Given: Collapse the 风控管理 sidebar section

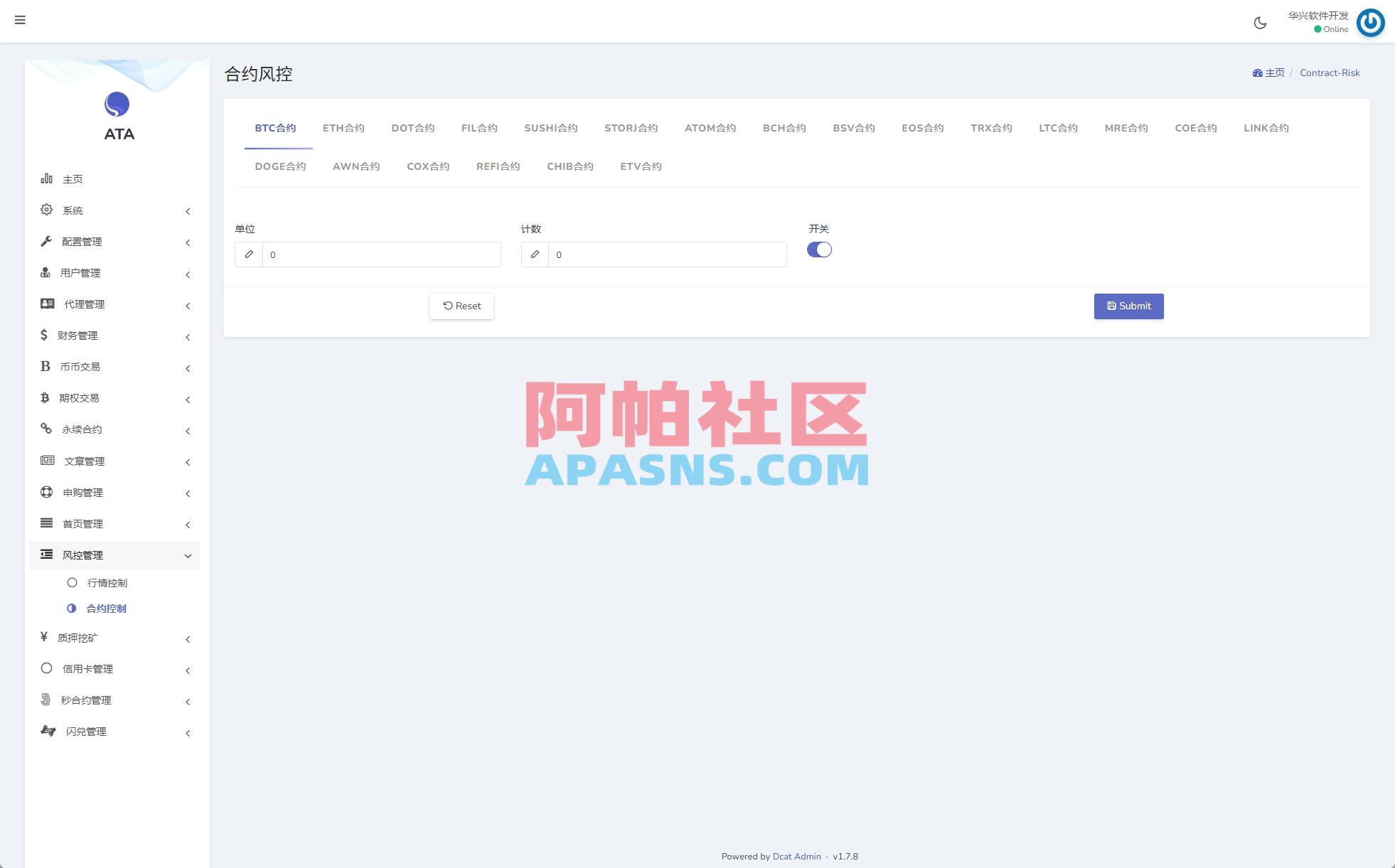Looking at the screenshot, I should (x=114, y=554).
